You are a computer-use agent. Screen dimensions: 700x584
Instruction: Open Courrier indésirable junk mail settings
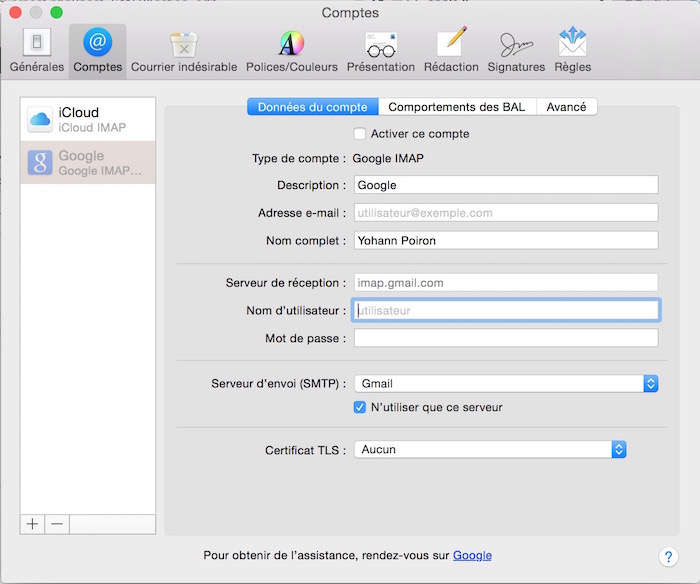click(184, 50)
